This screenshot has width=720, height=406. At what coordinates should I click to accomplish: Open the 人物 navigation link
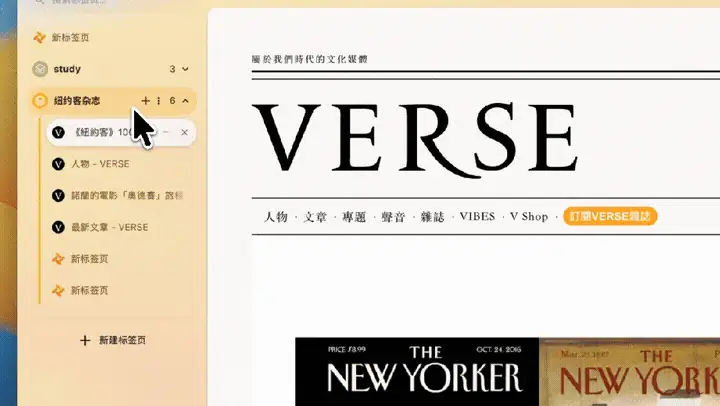point(276,216)
